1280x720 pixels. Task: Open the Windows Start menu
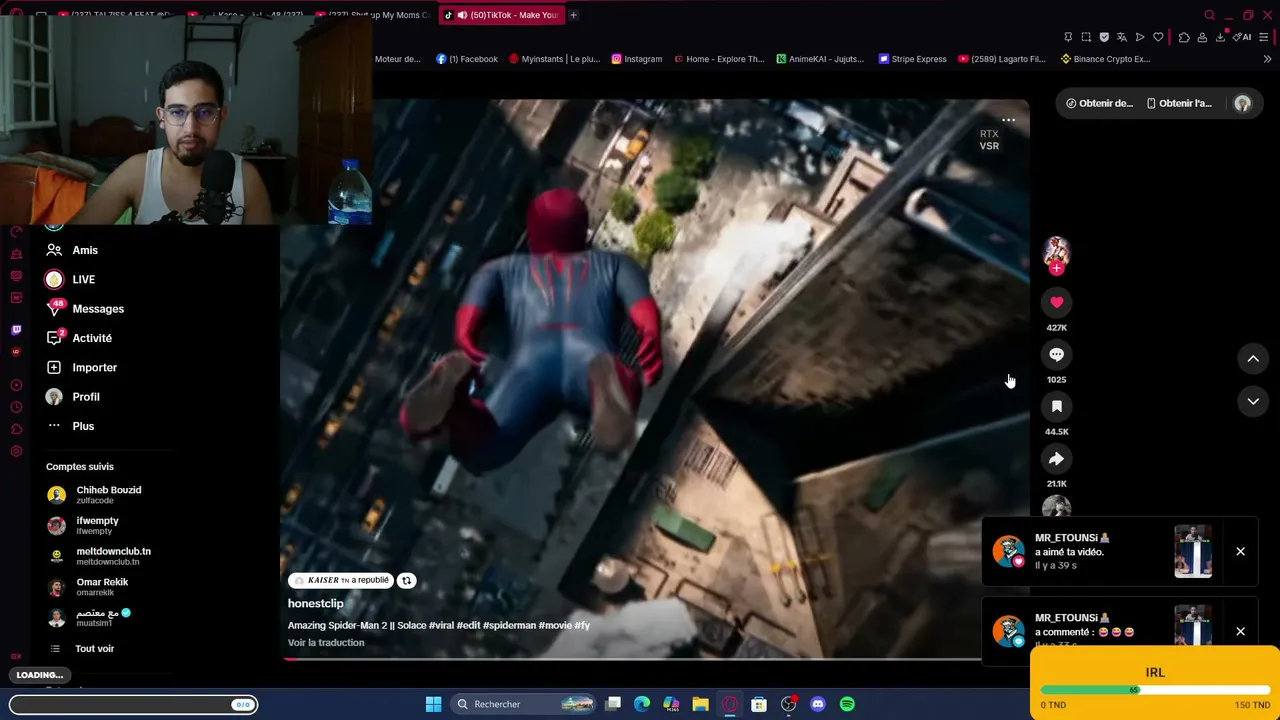[x=433, y=704]
